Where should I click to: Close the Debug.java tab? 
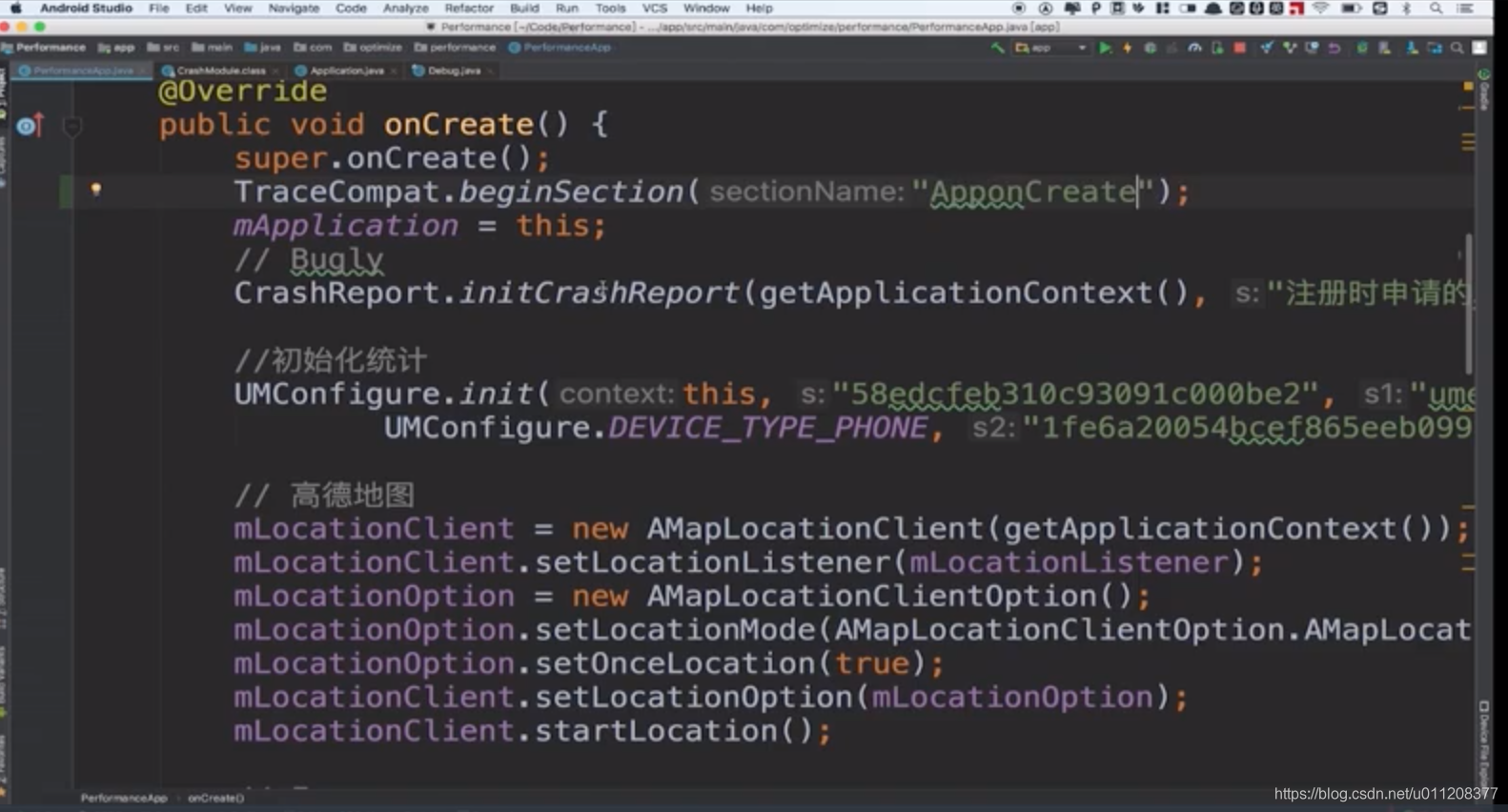[x=490, y=71]
